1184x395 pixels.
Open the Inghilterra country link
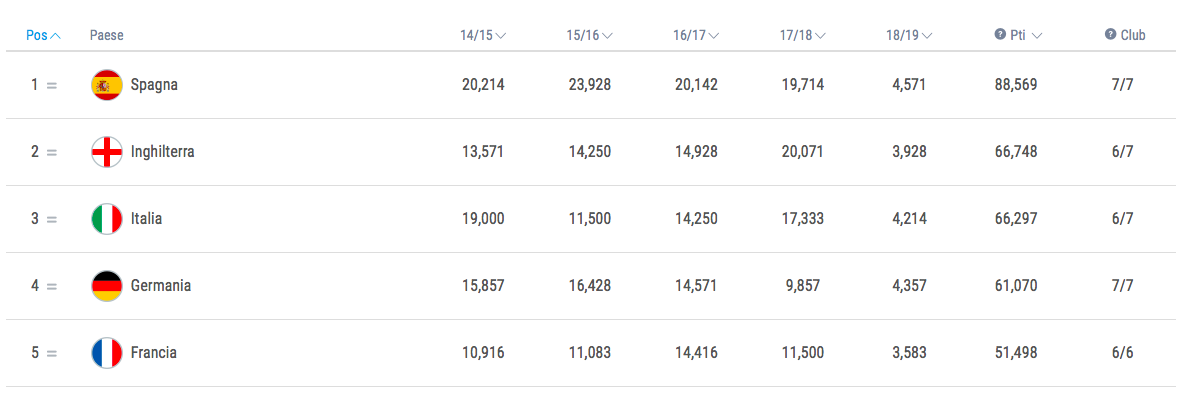[x=162, y=152]
